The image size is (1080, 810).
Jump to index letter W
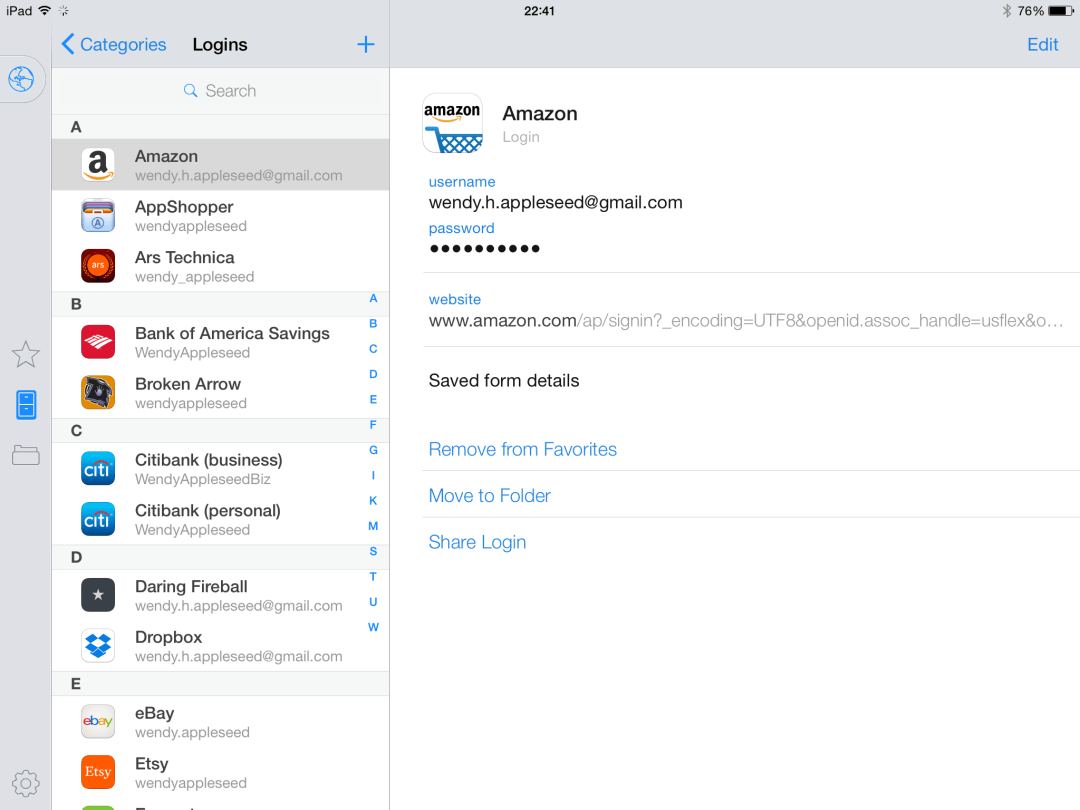pyautogui.click(x=373, y=627)
